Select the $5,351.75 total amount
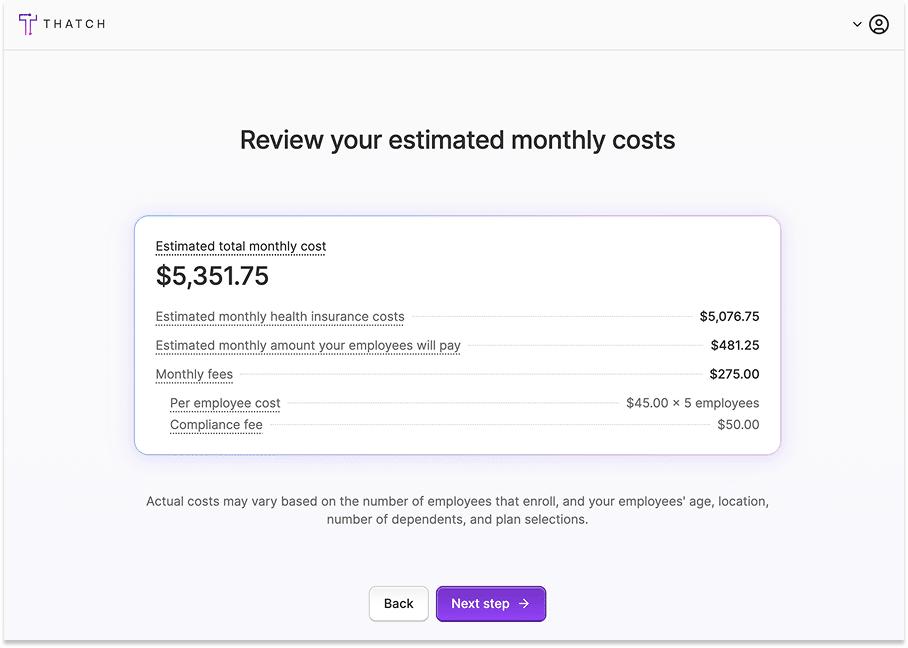Screen dimensions: 908x648 pos(212,276)
